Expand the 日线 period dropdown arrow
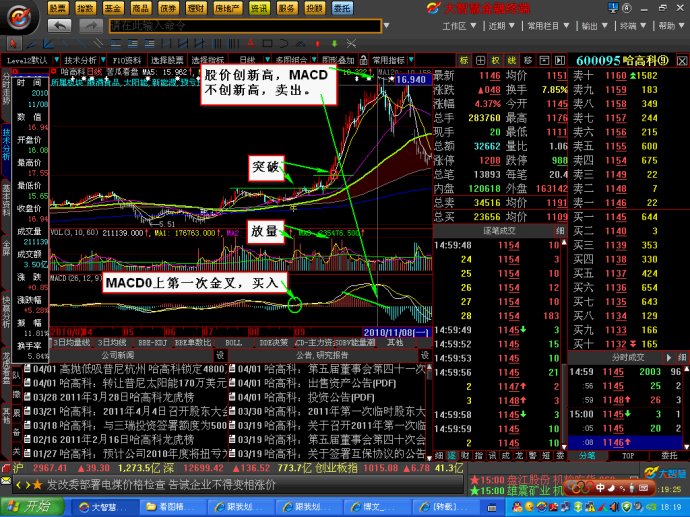The image size is (690, 517). [x=268, y=60]
